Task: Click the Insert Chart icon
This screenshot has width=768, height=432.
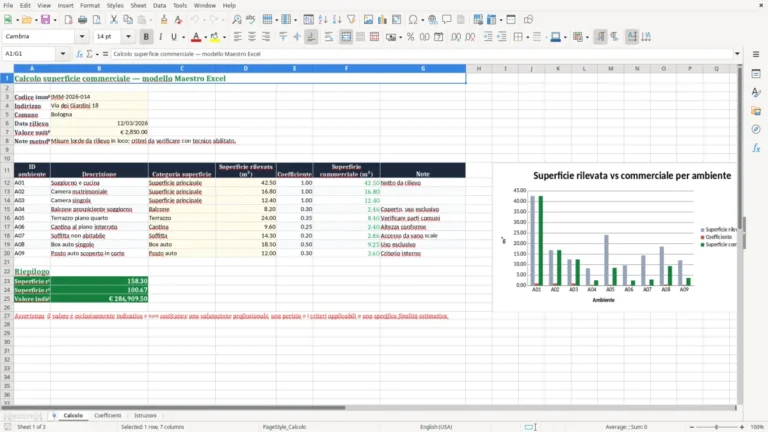Action: pos(383,20)
